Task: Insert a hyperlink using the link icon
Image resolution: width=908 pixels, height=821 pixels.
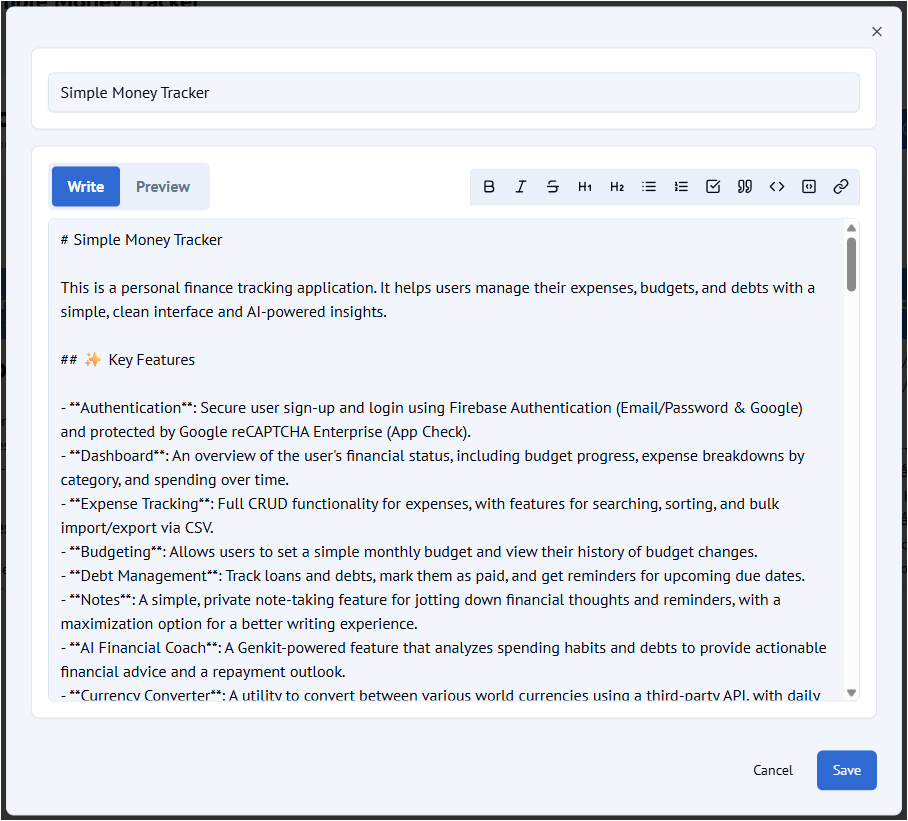Action: point(841,187)
